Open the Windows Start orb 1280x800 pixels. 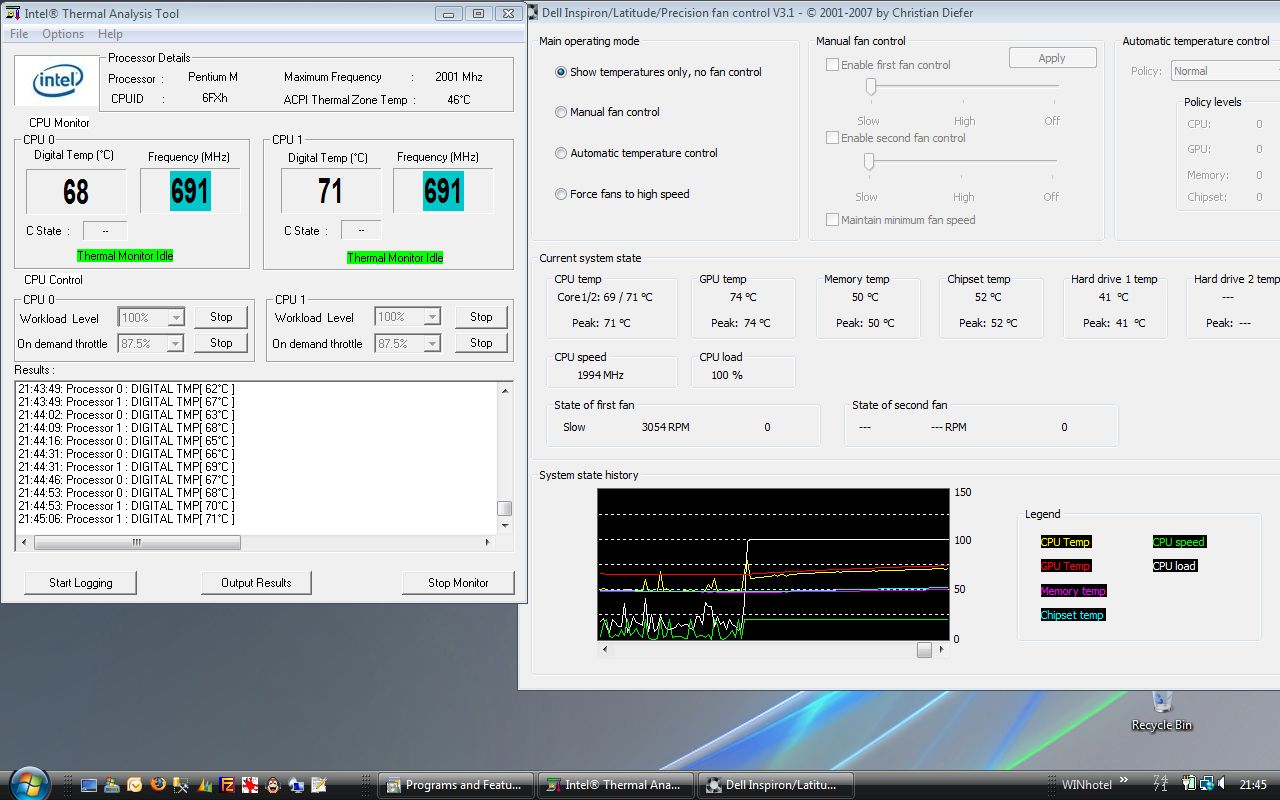[29, 784]
